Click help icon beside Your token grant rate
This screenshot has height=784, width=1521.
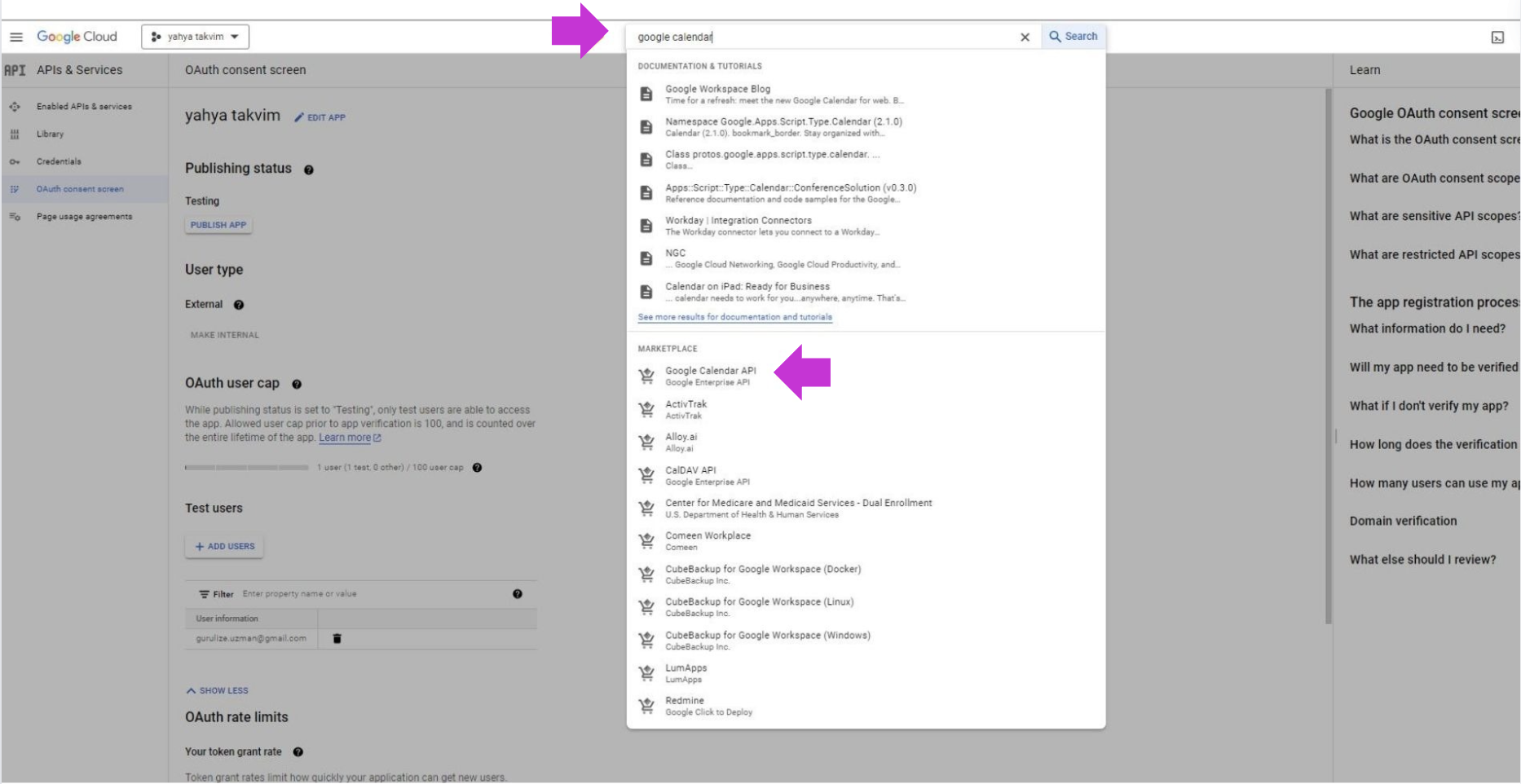pyautogui.click(x=298, y=752)
